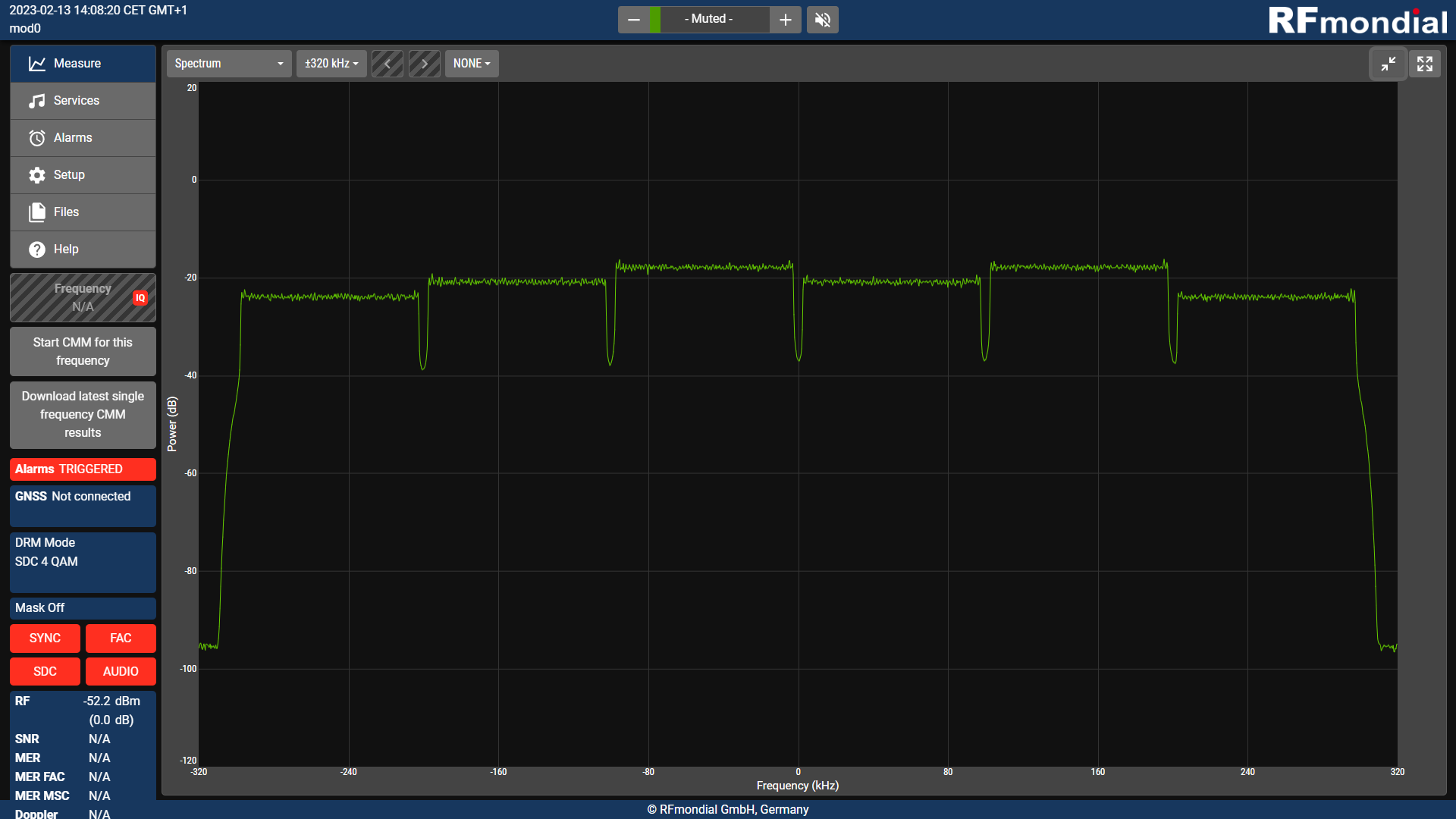Toggle the FAC status indicator

(x=121, y=639)
